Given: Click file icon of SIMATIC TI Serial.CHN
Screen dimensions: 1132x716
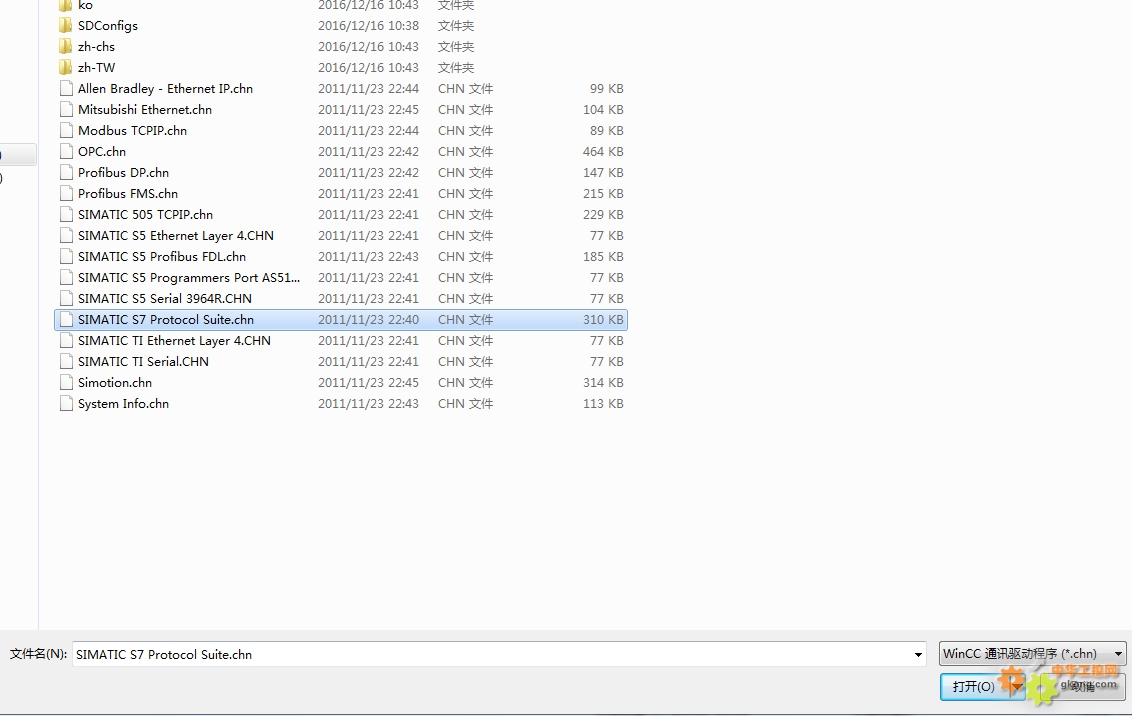Looking at the screenshot, I should (66, 362).
